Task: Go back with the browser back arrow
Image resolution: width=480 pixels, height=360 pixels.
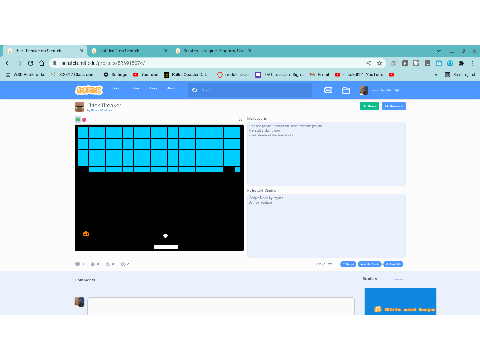Action: pos(7,63)
